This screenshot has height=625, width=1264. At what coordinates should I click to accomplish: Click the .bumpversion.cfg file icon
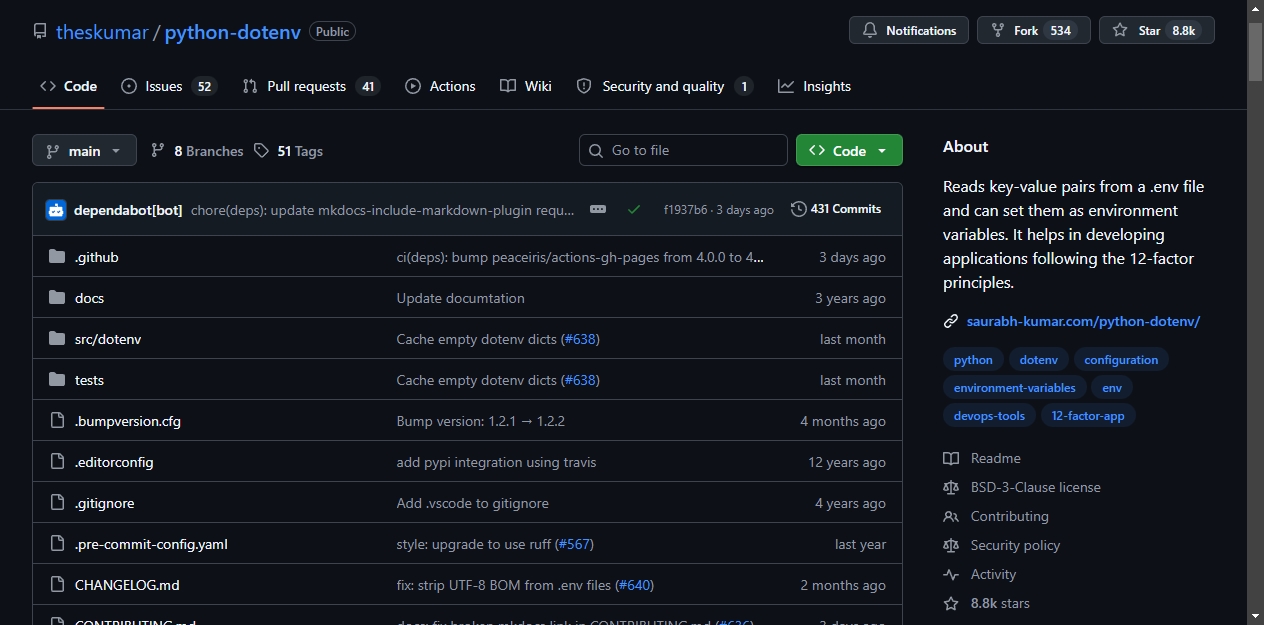(57, 421)
